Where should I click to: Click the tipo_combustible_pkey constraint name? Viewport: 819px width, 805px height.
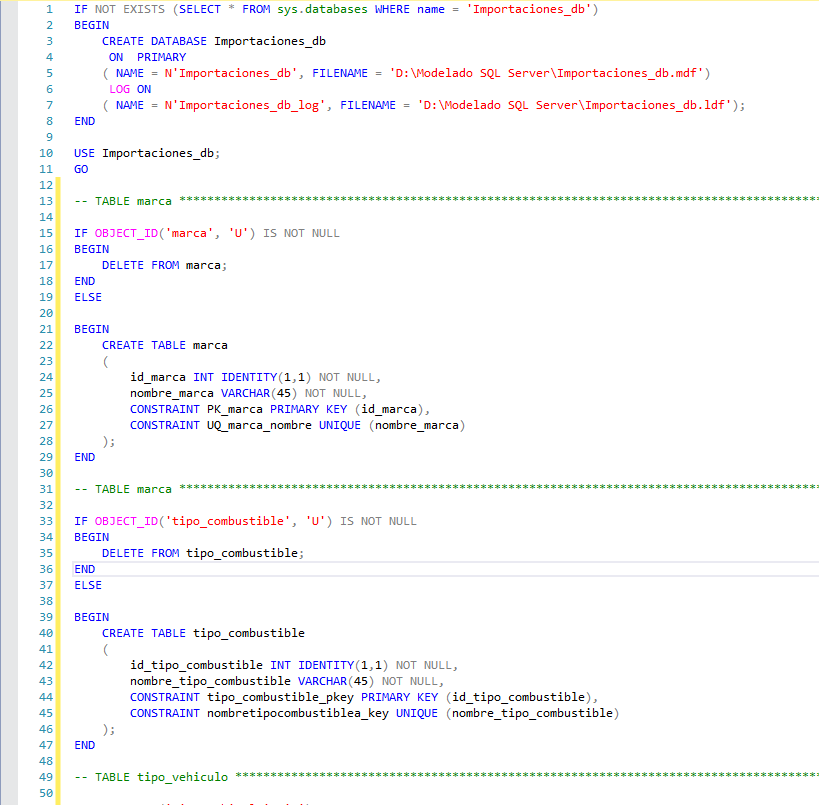(x=281, y=697)
